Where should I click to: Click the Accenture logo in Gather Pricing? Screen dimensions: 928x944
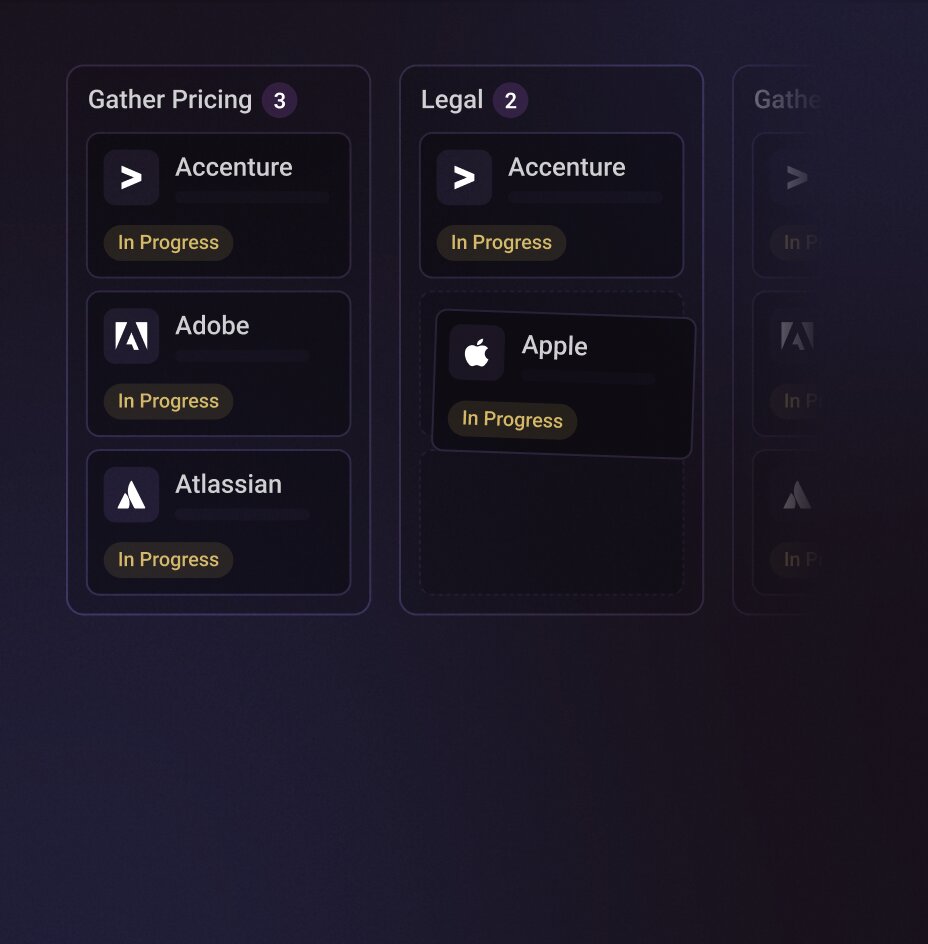pyautogui.click(x=131, y=177)
